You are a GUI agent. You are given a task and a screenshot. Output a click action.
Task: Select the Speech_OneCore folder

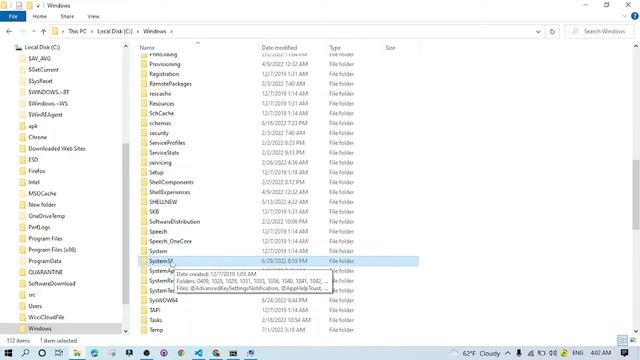click(170, 241)
